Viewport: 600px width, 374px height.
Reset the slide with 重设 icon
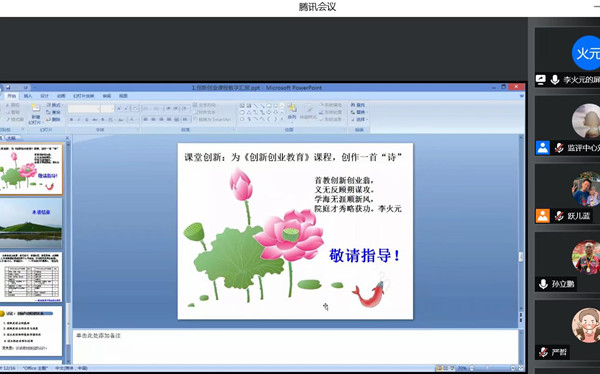49,112
